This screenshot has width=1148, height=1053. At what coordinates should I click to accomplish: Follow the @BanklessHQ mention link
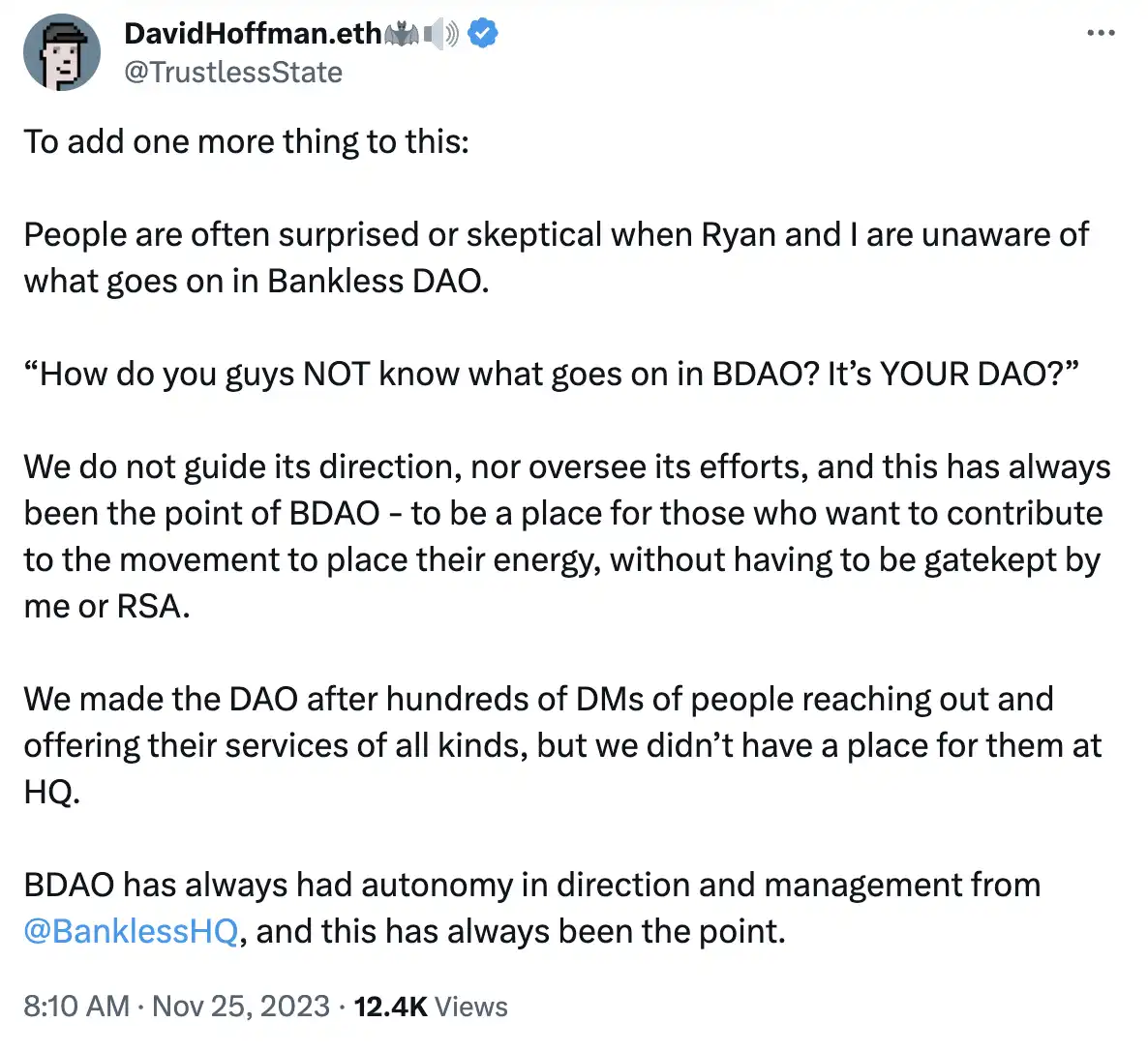(131, 931)
